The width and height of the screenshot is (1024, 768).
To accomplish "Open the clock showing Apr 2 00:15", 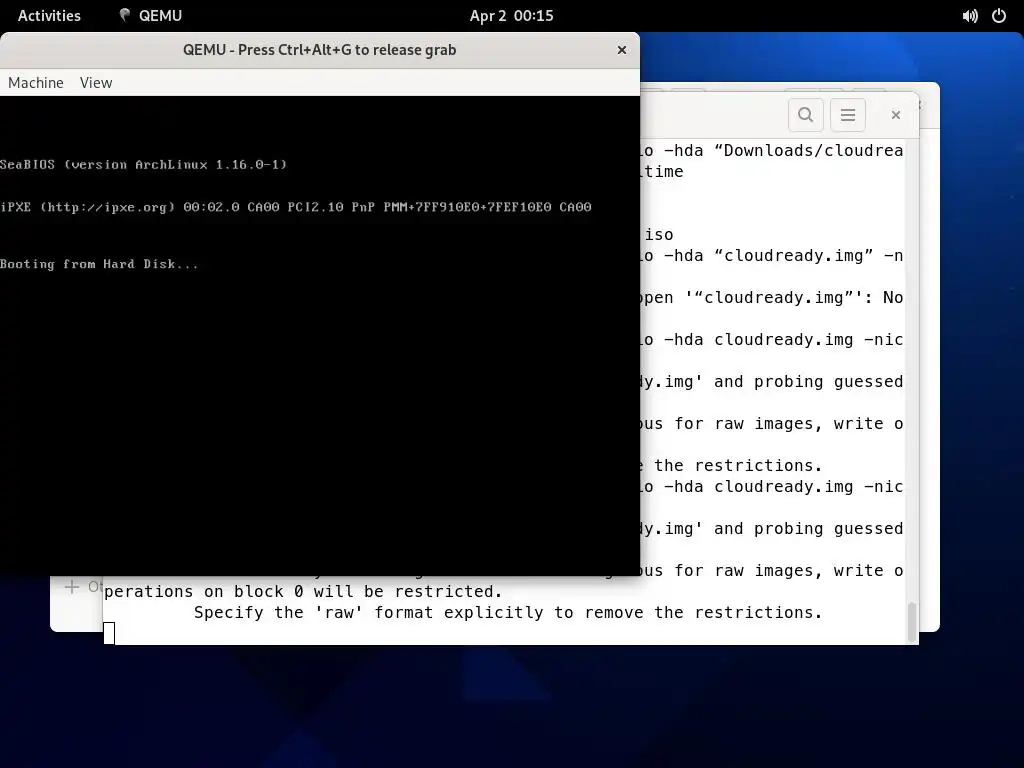I will [511, 16].
